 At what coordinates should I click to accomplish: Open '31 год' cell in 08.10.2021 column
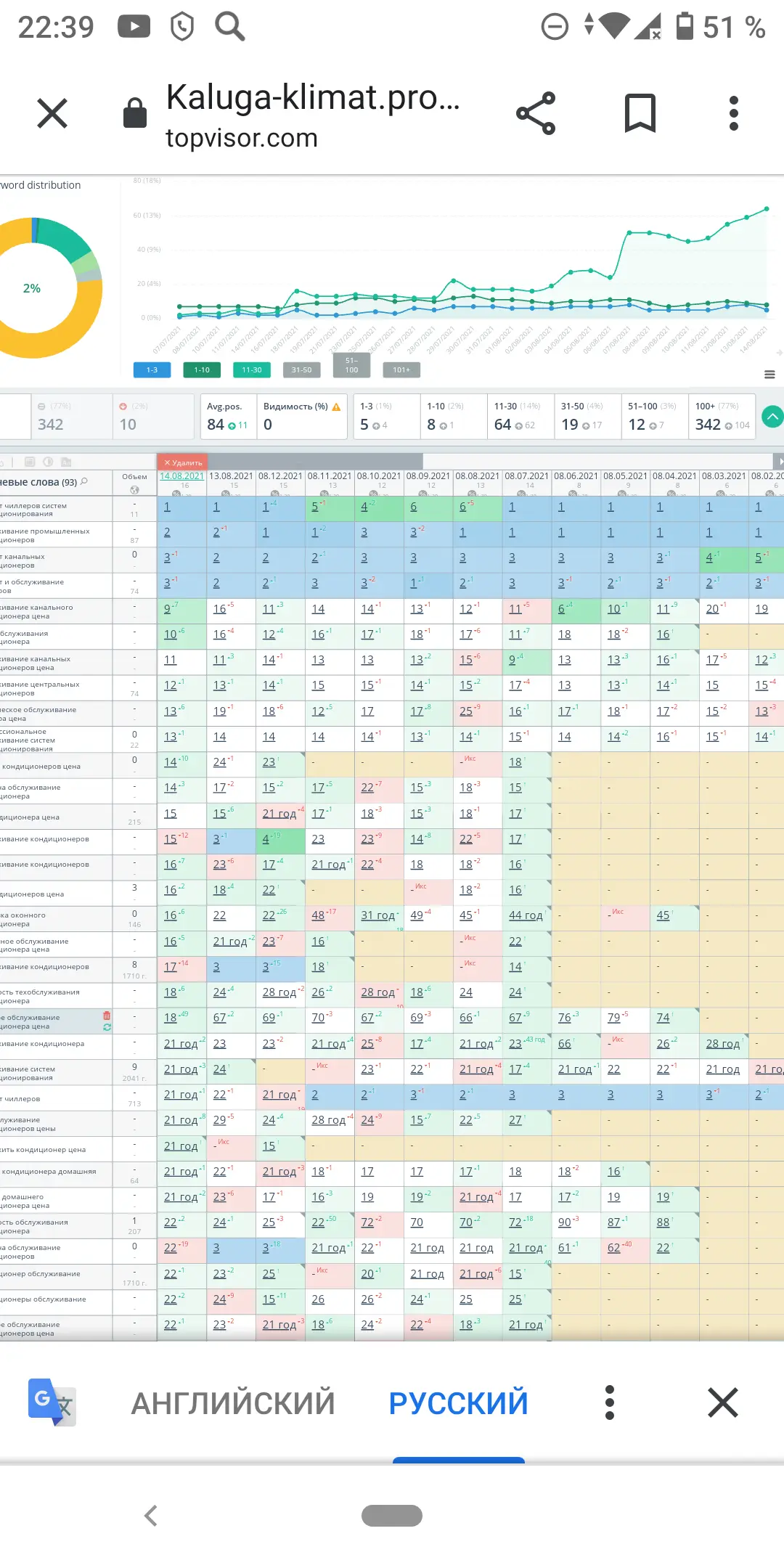377,915
